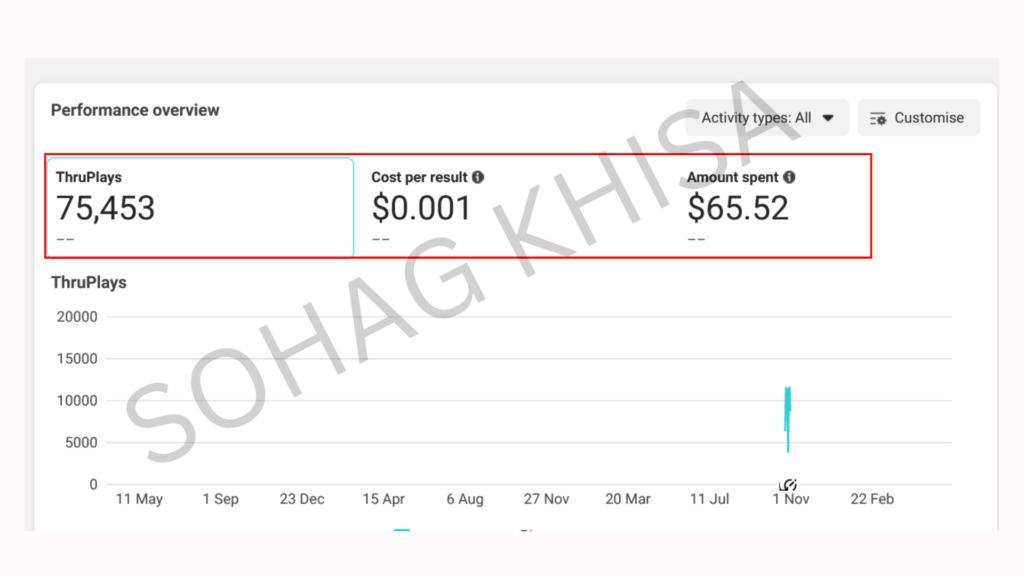1024x576 pixels.
Task: Open the Activity types: All dropdown
Action: tap(767, 118)
